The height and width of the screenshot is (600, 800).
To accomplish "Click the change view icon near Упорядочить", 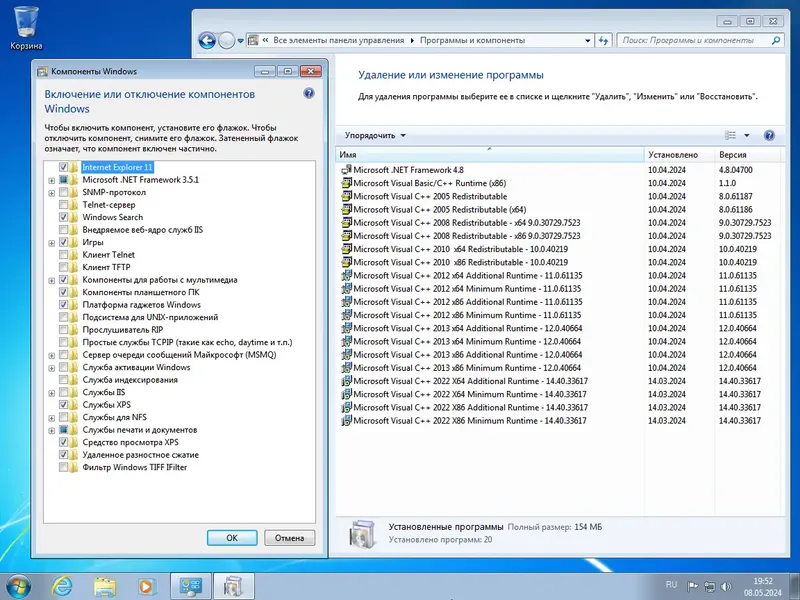I will 731,135.
